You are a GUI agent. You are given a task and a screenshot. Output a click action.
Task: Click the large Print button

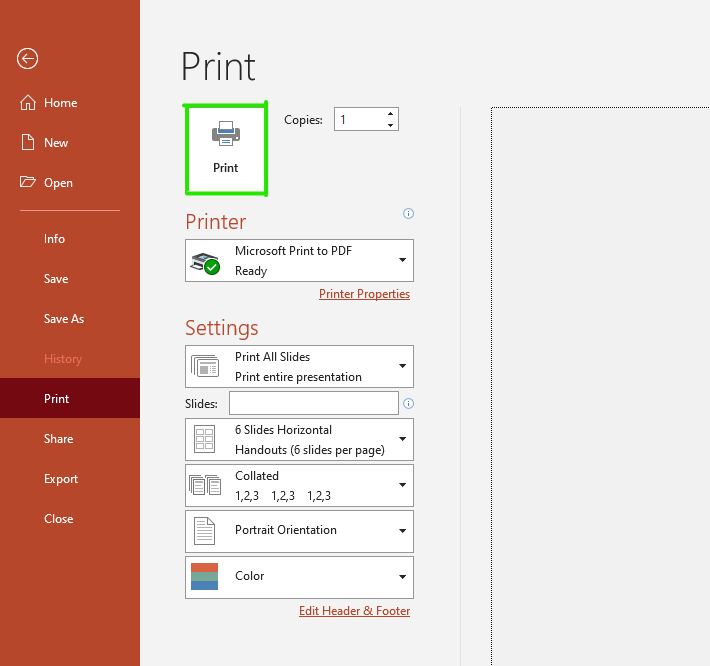pos(225,149)
